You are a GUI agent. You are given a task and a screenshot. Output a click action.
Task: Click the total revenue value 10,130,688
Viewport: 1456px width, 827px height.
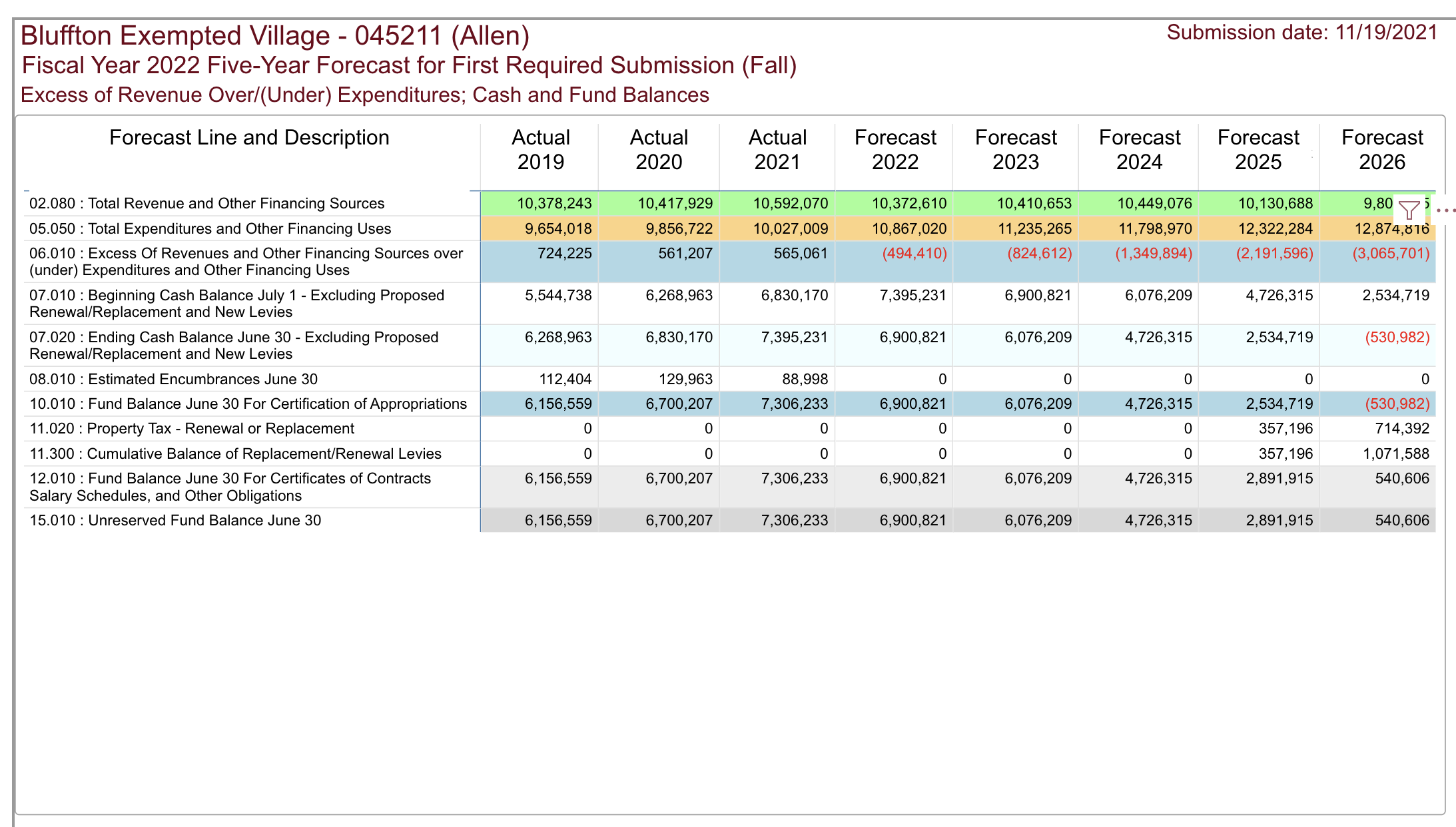[x=1275, y=203]
